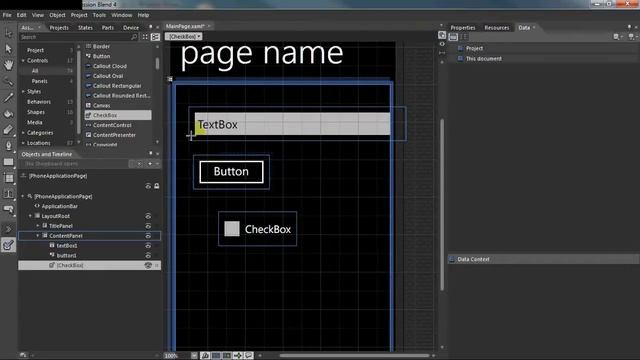The height and width of the screenshot is (360, 640).
Task: Choose the Panels subcategory in Assets
Action: tap(40, 81)
